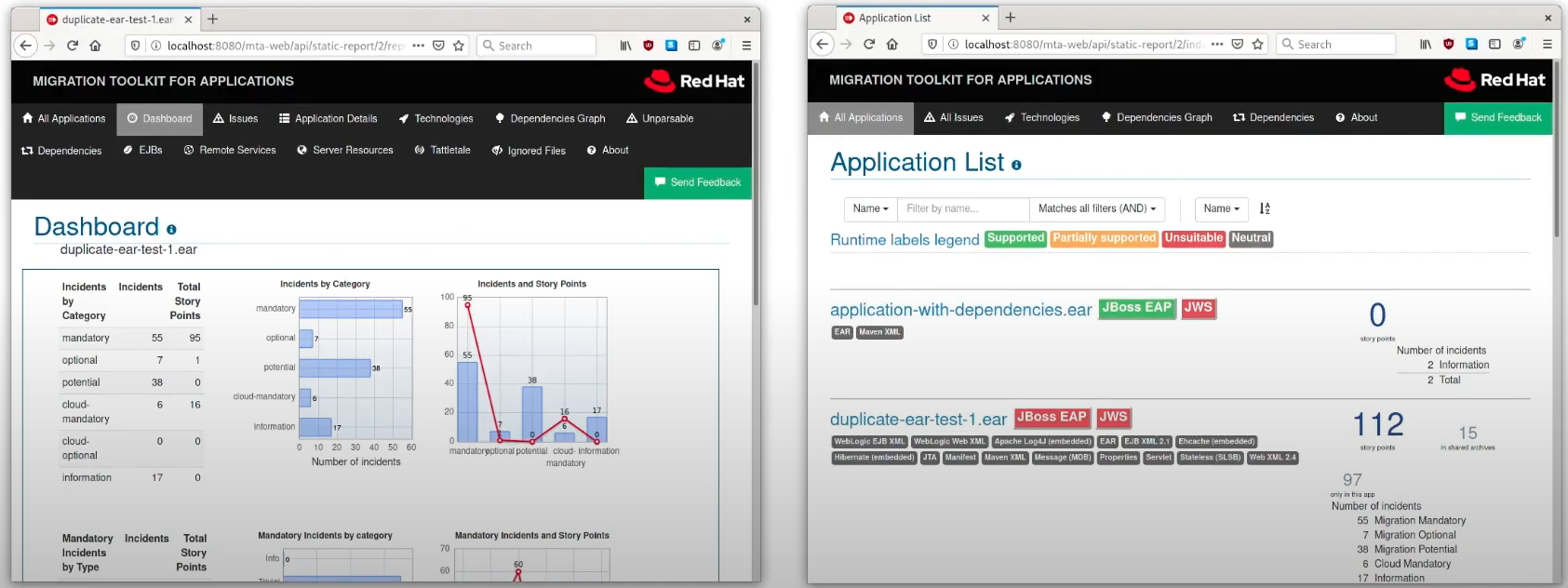Open EJBs nav item
Image resolution: width=1568 pixels, height=588 pixels.
click(x=142, y=151)
